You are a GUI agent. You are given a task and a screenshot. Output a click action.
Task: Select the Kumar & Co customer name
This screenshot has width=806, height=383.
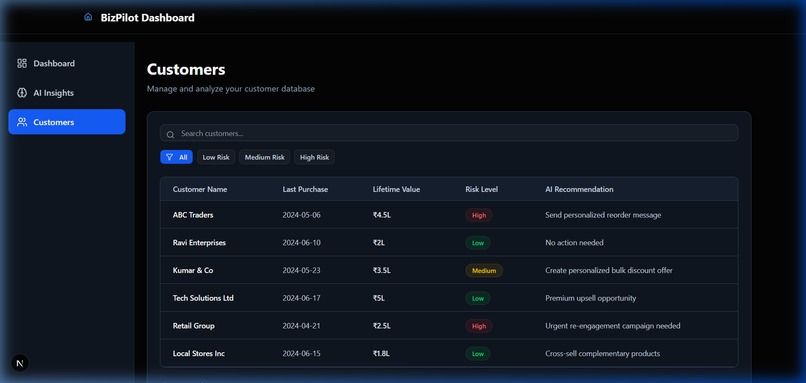coord(193,270)
